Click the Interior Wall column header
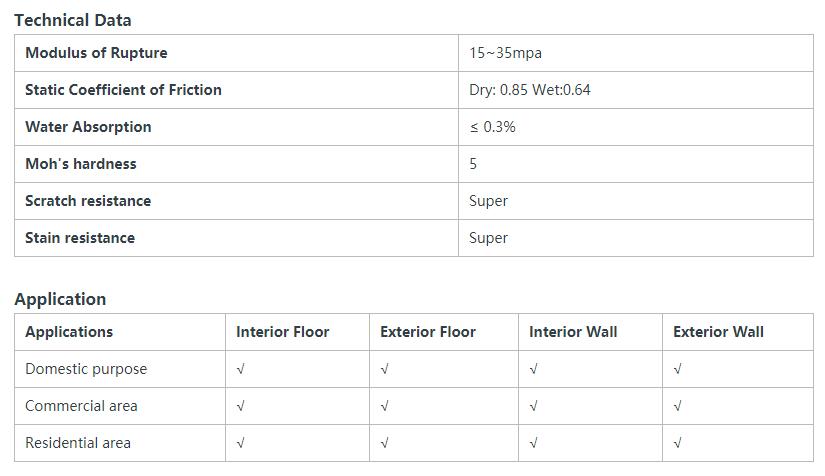 pos(573,332)
